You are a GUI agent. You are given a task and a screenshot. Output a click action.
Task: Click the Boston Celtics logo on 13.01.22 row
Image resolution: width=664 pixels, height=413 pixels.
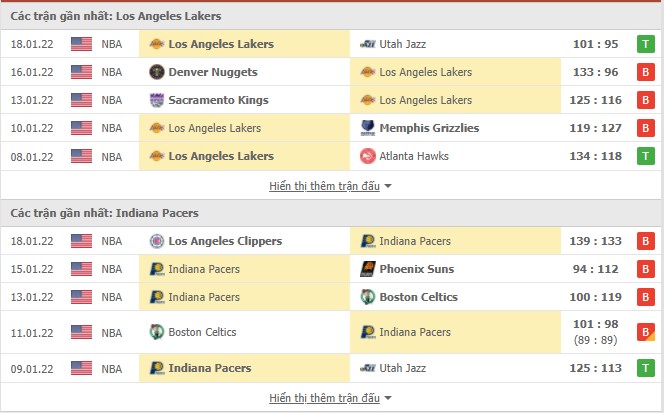[368, 297]
